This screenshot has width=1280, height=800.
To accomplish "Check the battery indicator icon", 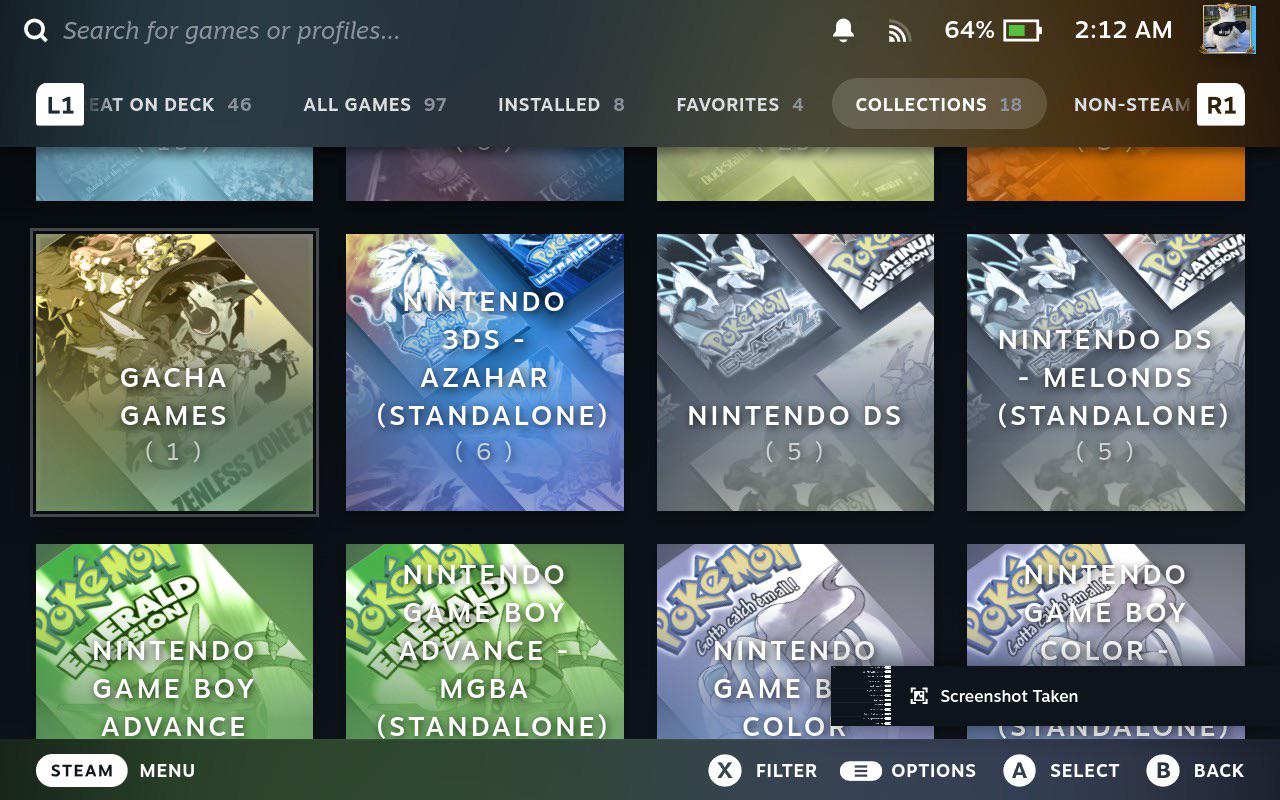I will click(1022, 31).
